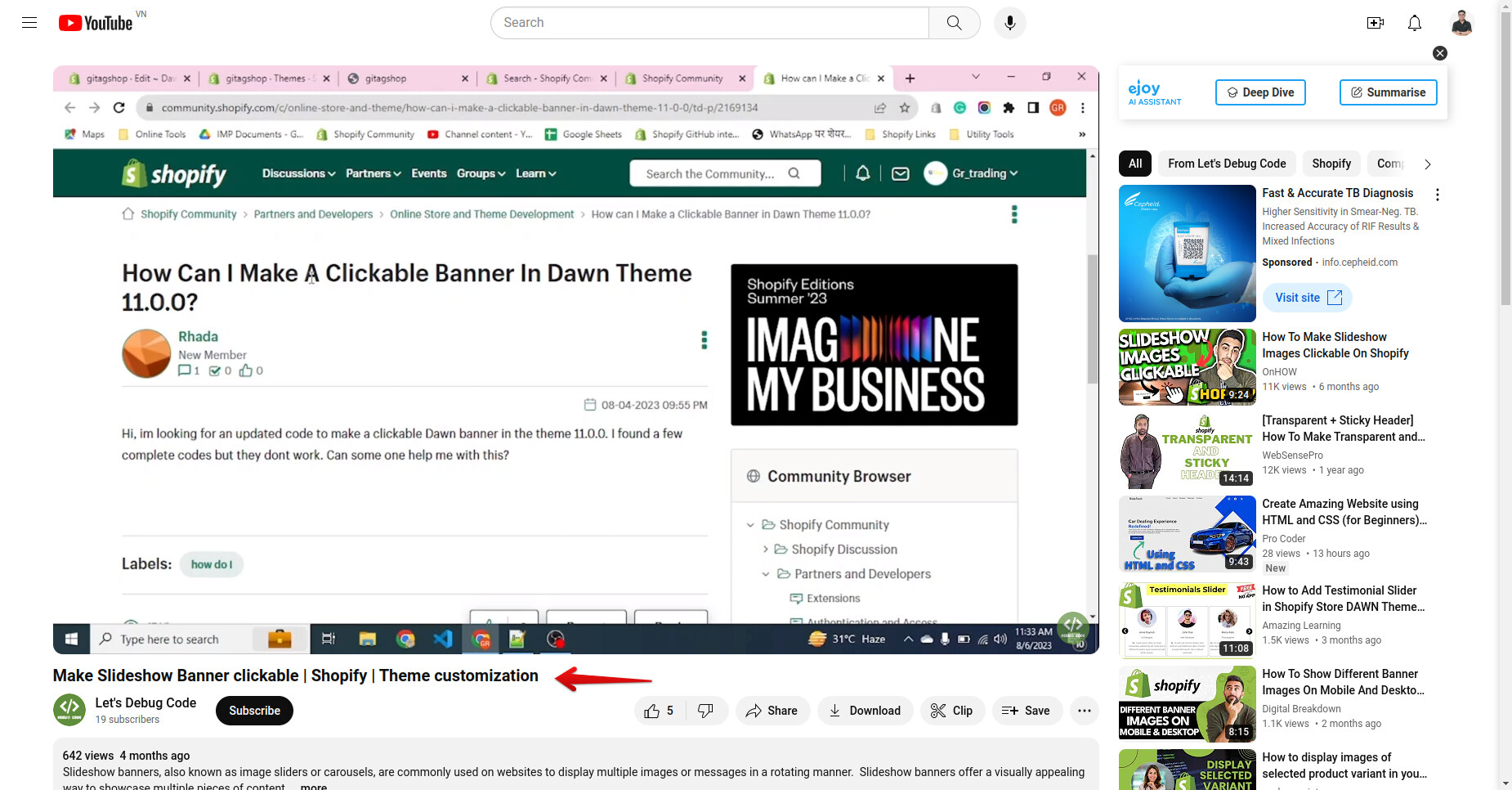Image resolution: width=1512 pixels, height=790 pixels.
Task: Open the more actions ellipsis menu
Action: coord(1085,711)
